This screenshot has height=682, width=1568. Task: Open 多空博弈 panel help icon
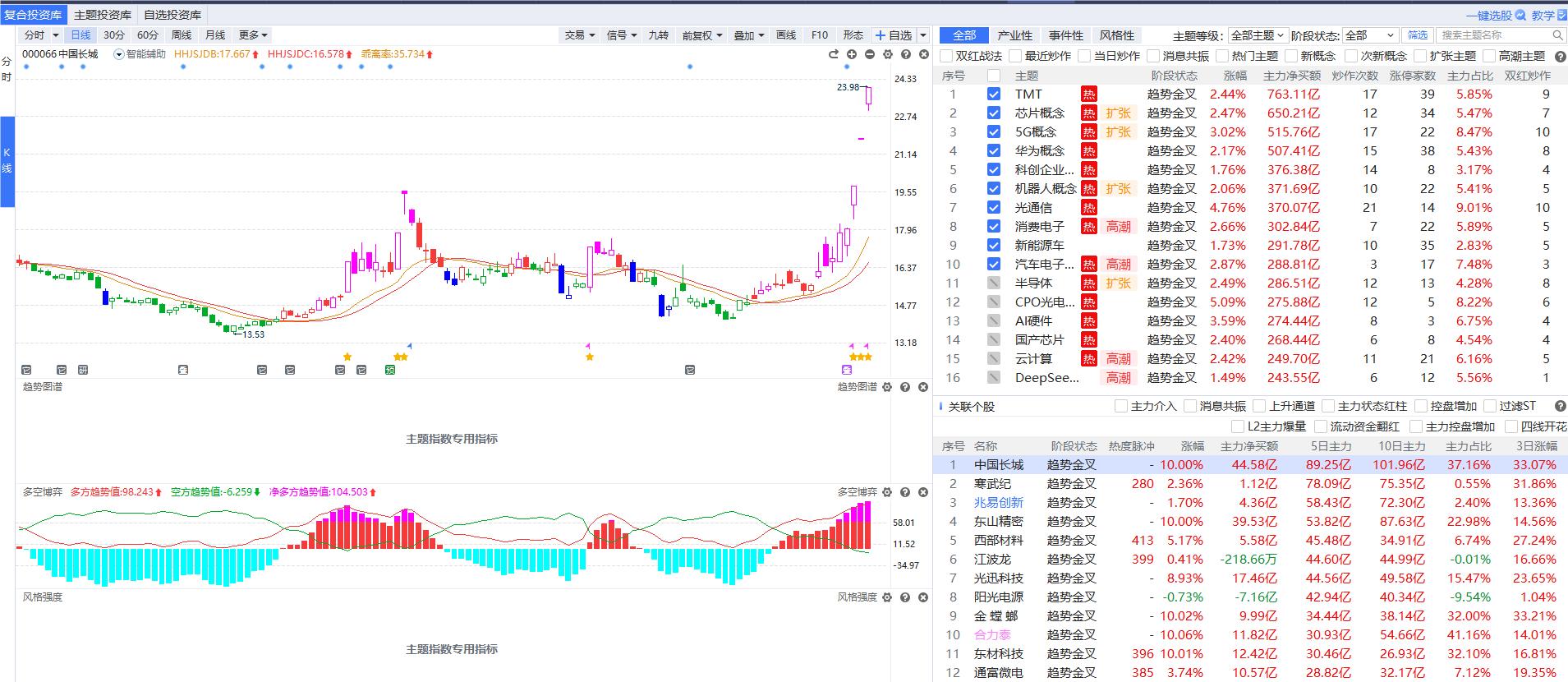coord(905,492)
